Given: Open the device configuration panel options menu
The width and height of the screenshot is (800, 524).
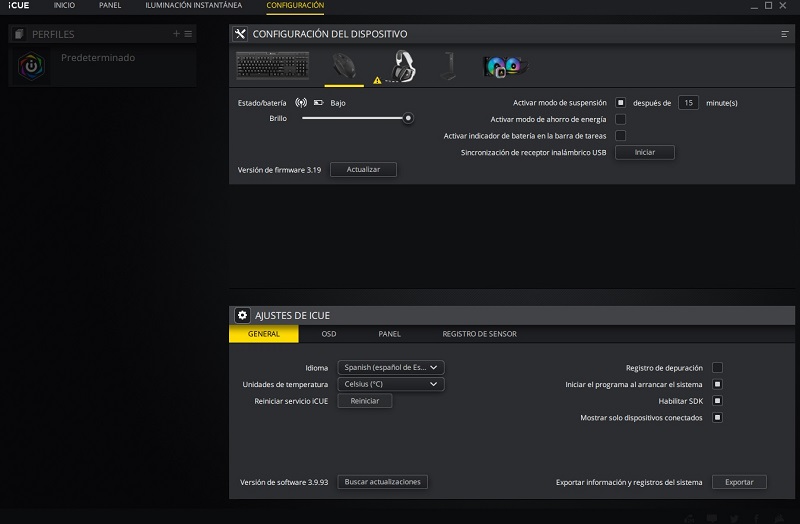Looking at the screenshot, I should point(785,34).
